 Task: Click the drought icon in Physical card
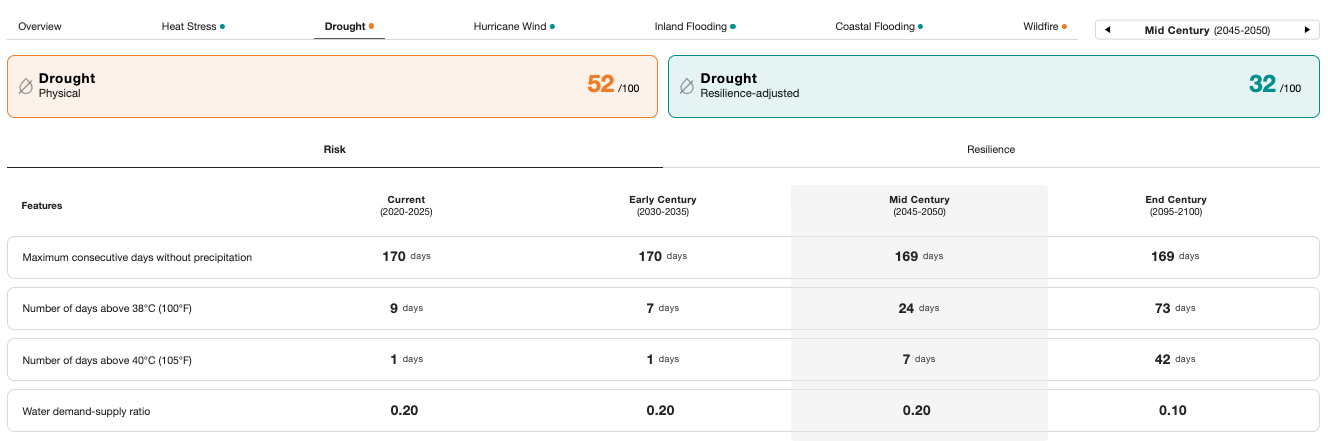point(26,86)
